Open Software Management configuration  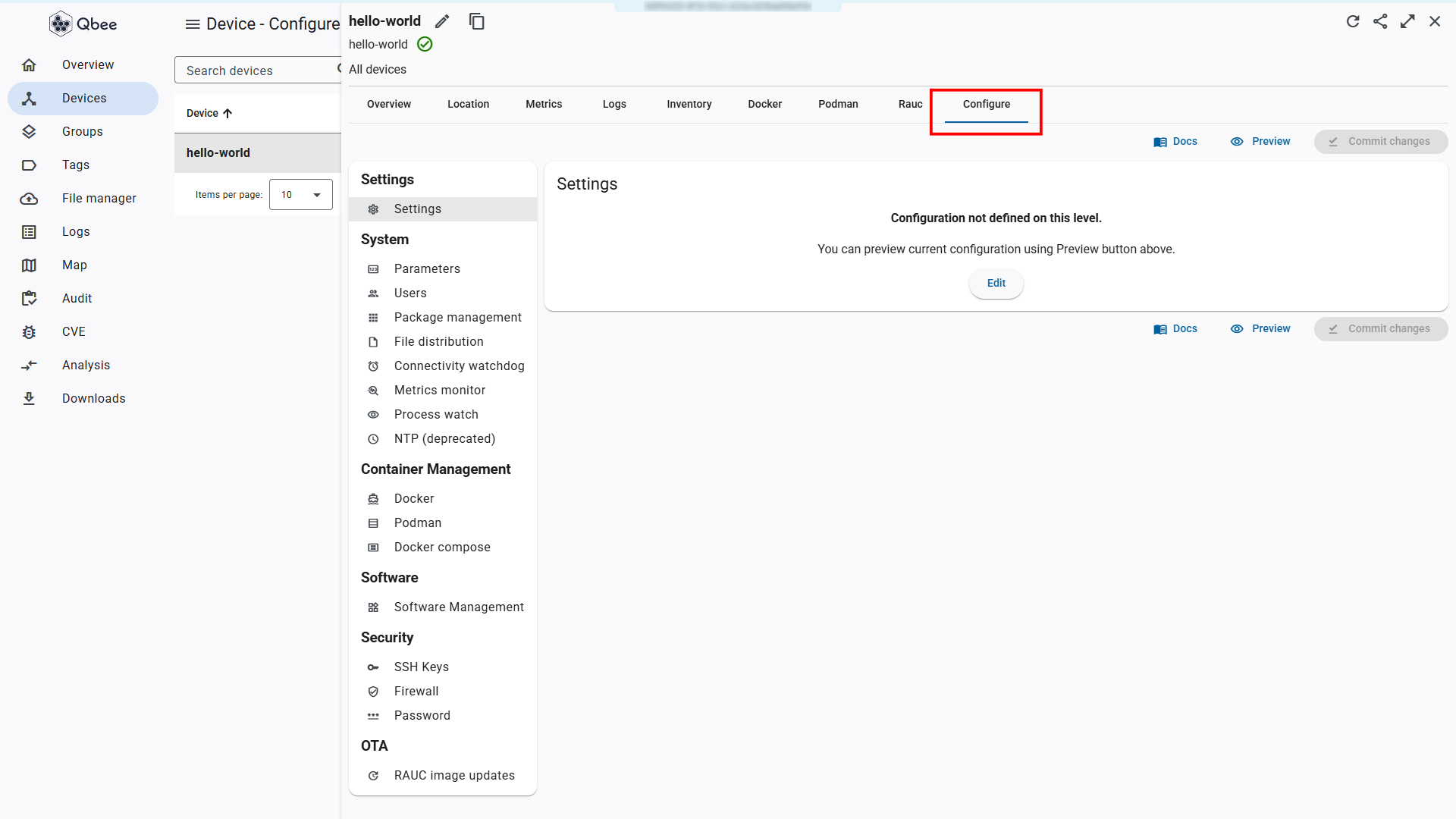coord(443,607)
